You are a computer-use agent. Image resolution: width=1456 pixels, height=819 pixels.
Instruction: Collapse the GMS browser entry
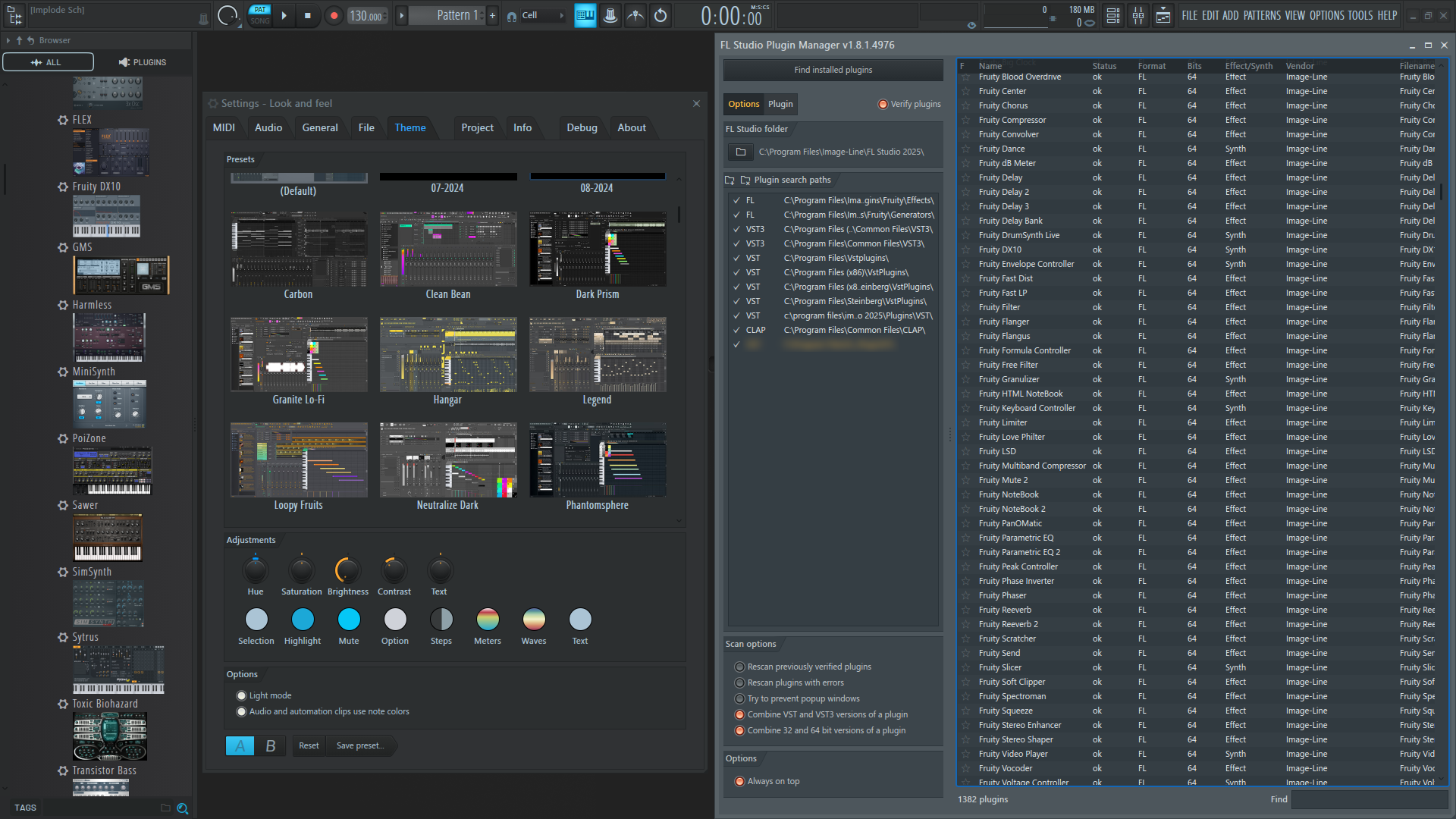point(63,247)
